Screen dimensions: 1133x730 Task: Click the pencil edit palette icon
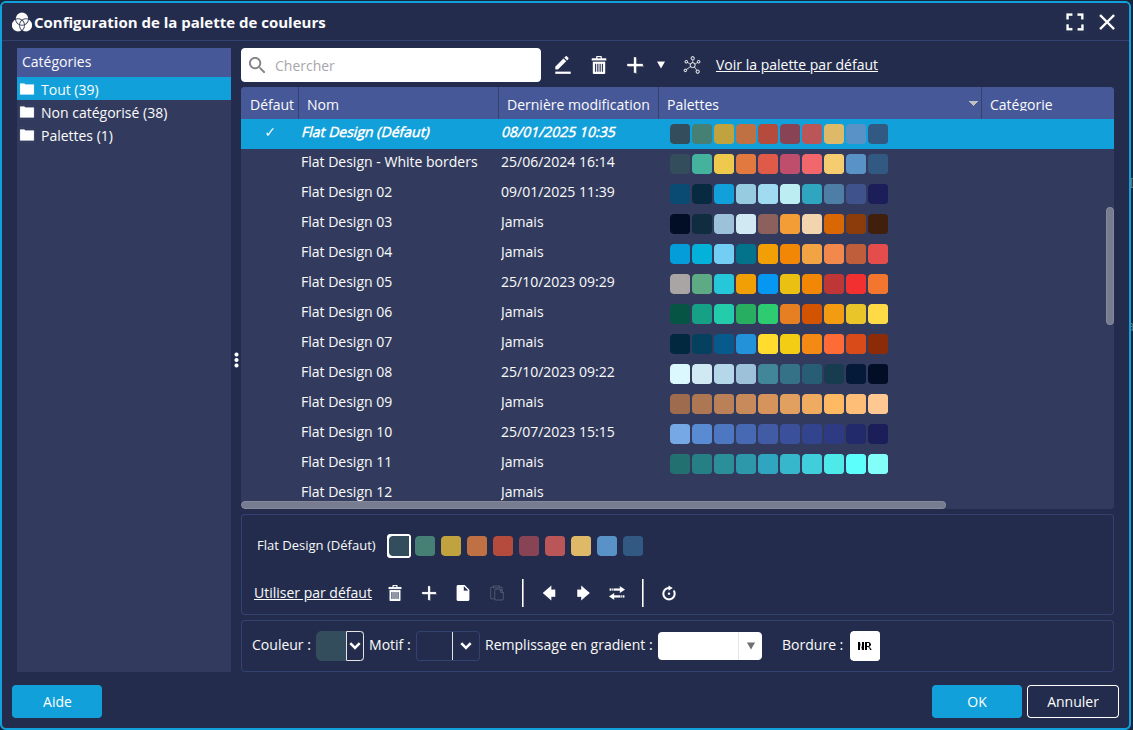pyautogui.click(x=562, y=65)
